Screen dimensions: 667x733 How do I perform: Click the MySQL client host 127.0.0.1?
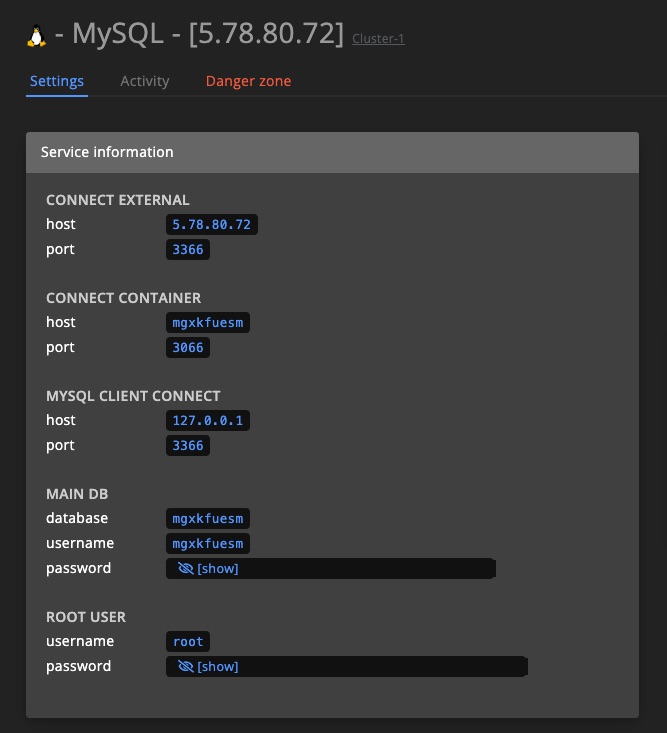[208, 420]
